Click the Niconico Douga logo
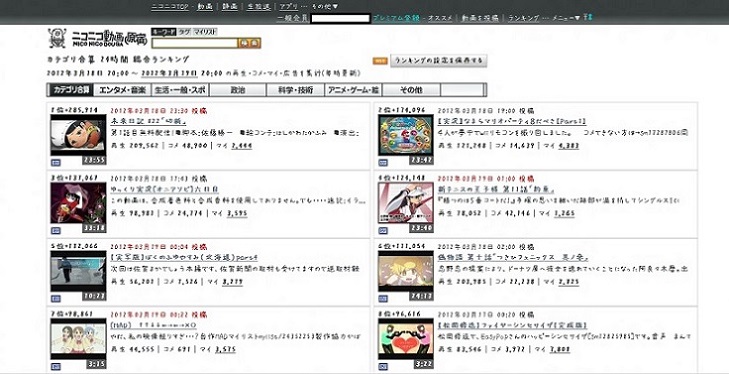The width and height of the screenshot is (729, 374). (98, 39)
